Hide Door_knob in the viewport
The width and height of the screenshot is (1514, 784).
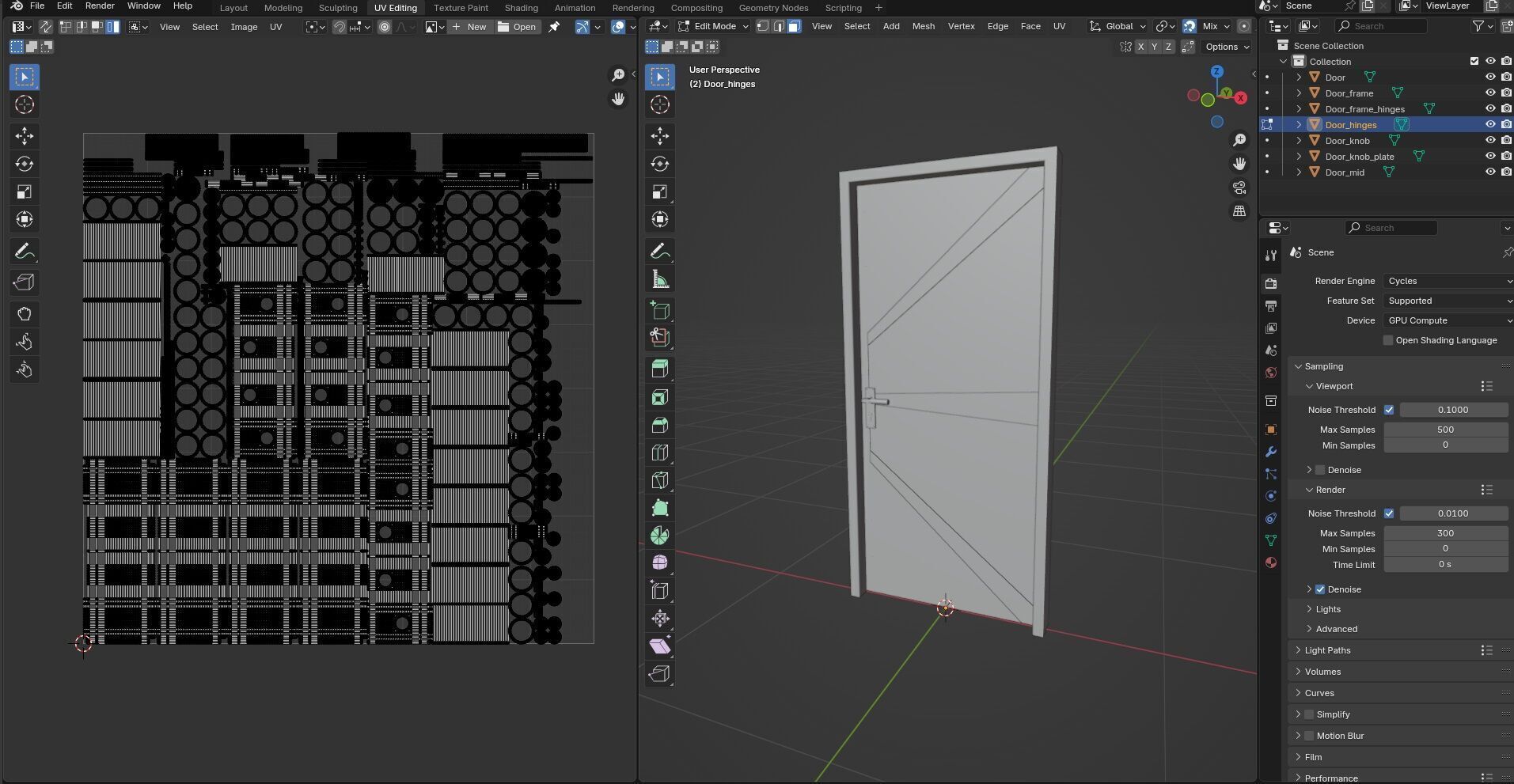click(x=1490, y=141)
